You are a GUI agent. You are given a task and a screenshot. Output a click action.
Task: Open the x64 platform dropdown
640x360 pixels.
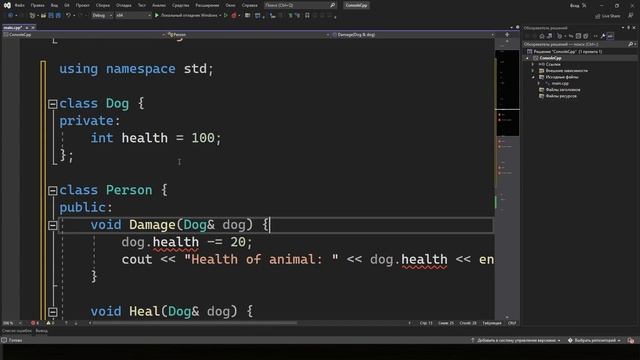click(x=133, y=16)
